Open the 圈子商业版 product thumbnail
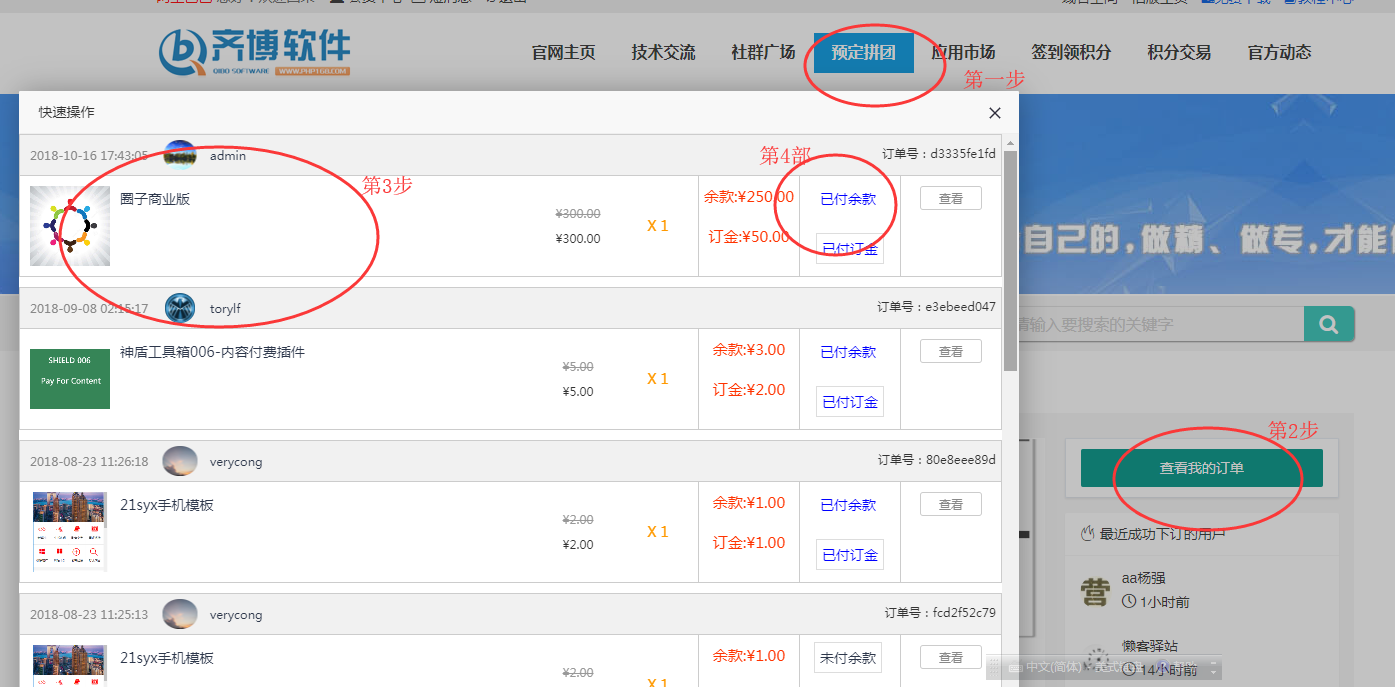Screen dimensions: 1395x687 point(70,226)
